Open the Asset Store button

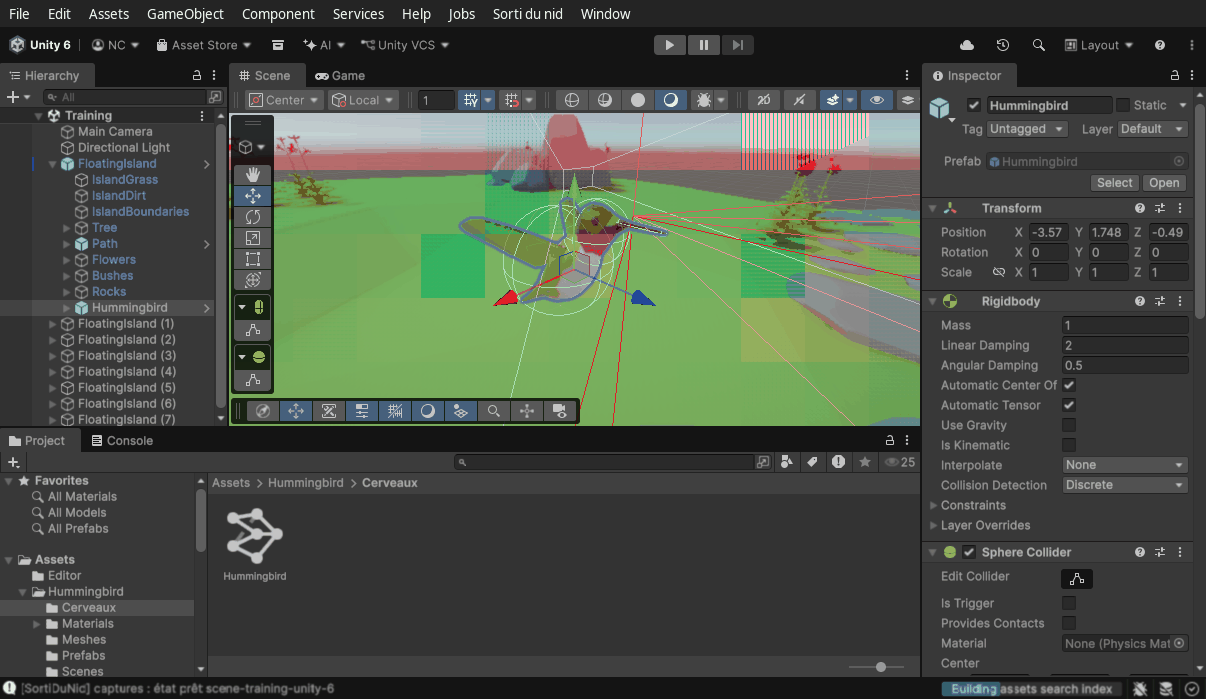203,45
